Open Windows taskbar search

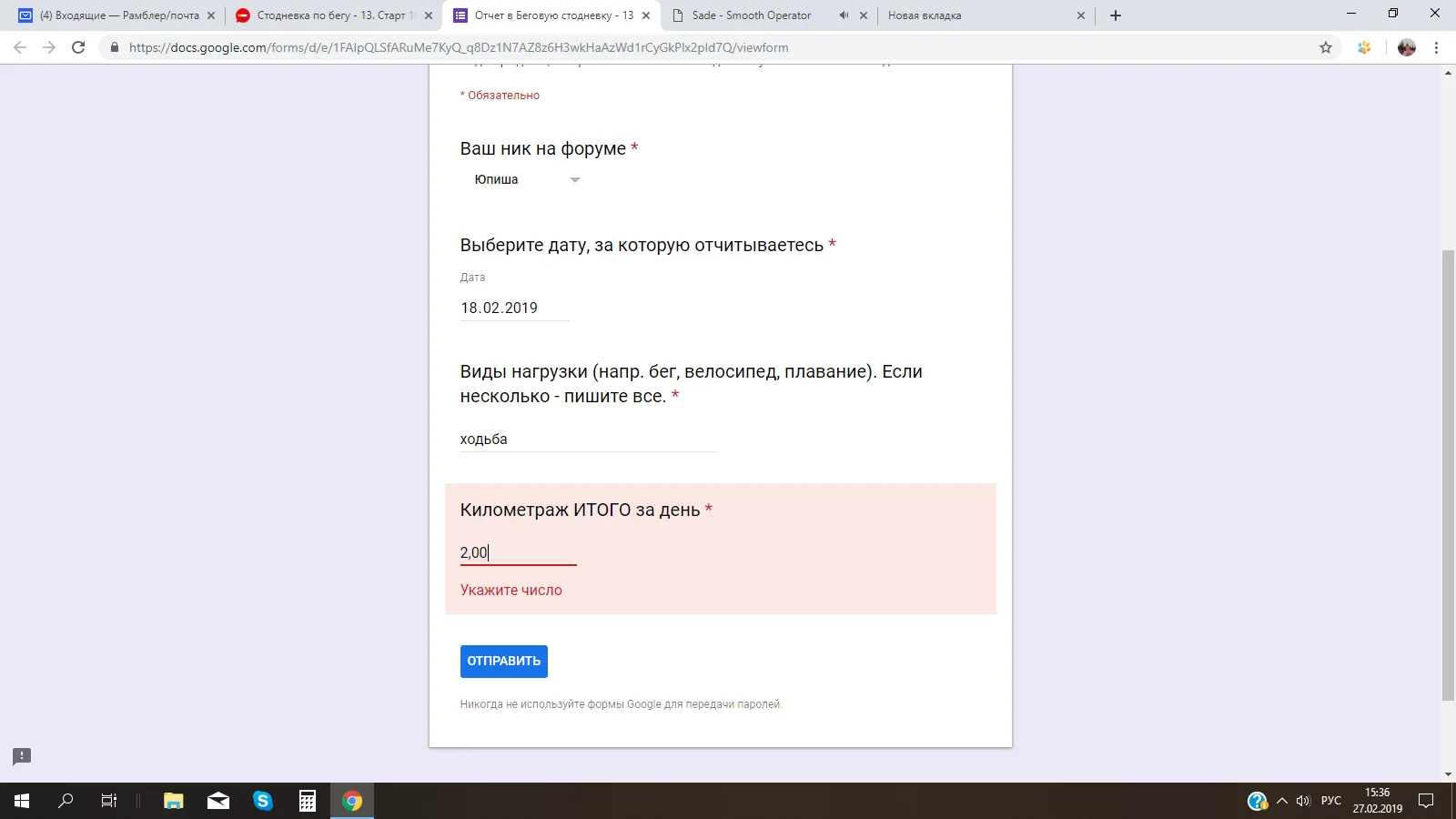tap(66, 801)
